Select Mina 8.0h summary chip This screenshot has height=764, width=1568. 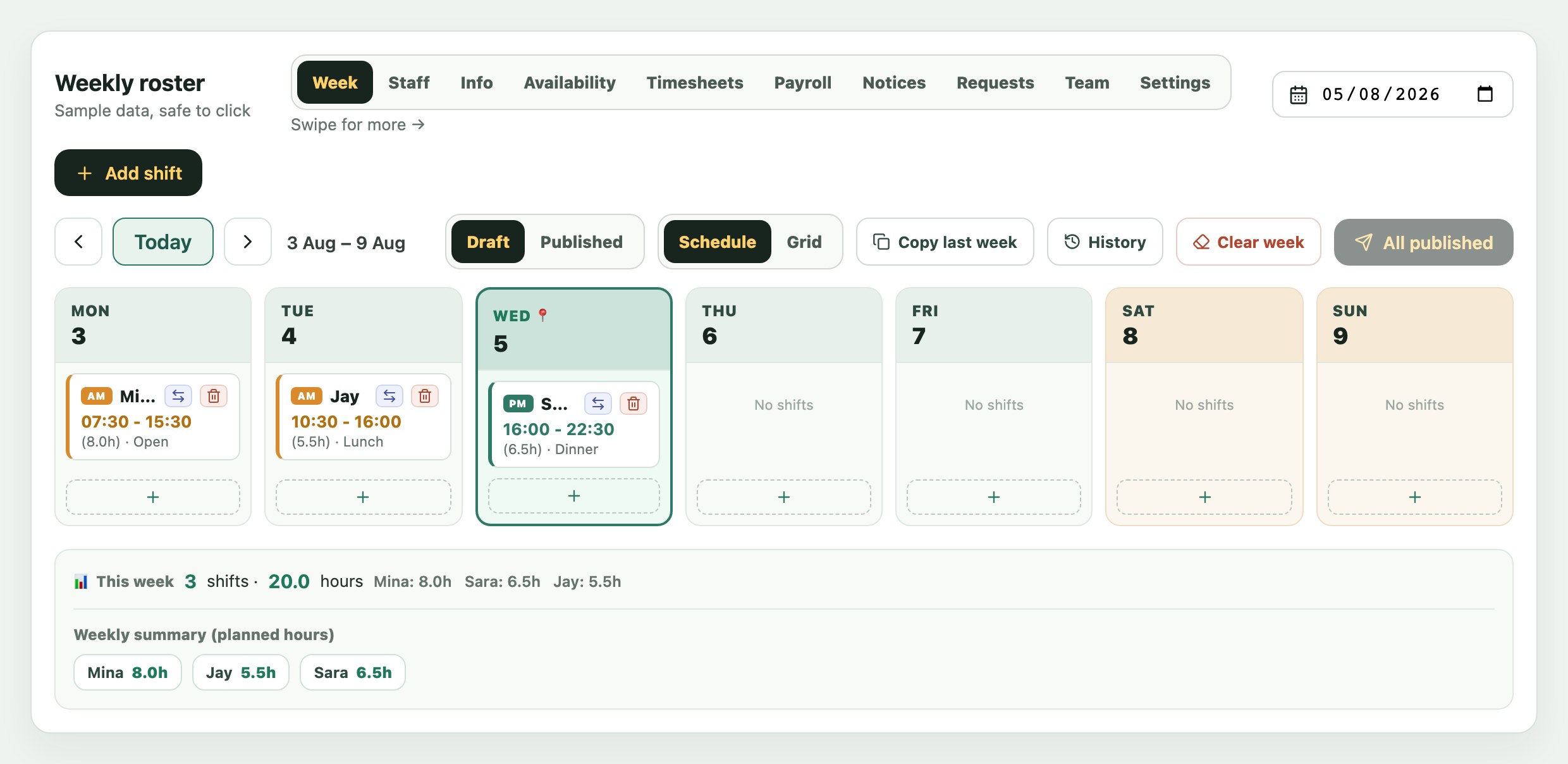coord(128,672)
